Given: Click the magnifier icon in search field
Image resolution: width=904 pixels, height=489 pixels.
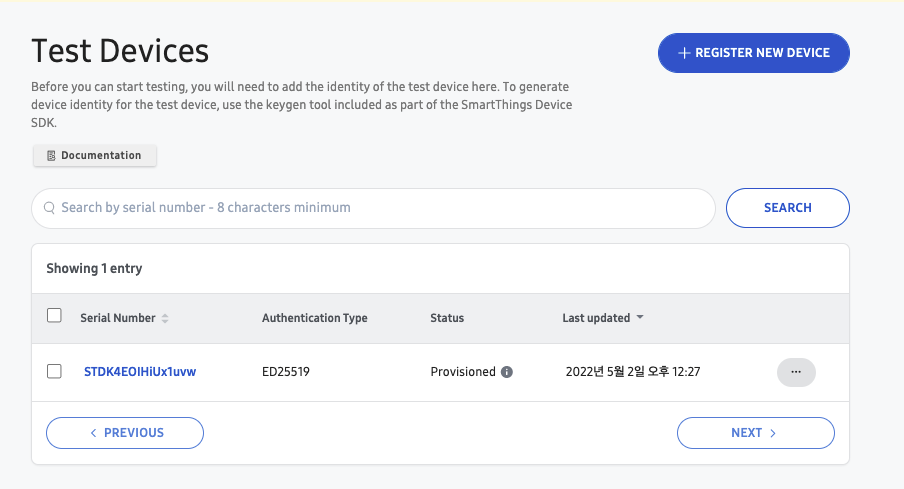Looking at the screenshot, I should pos(48,208).
